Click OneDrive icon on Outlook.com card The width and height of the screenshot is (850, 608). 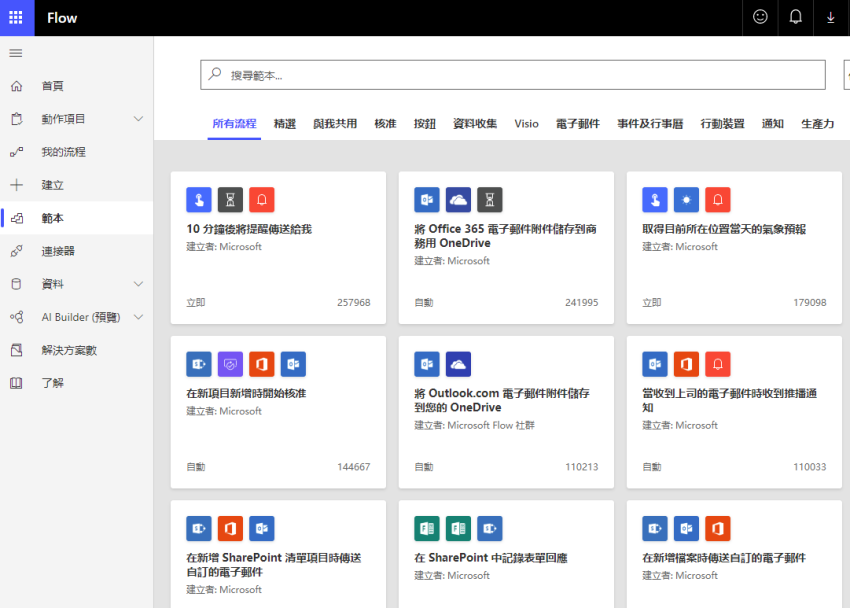pyautogui.click(x=459, y=364)
